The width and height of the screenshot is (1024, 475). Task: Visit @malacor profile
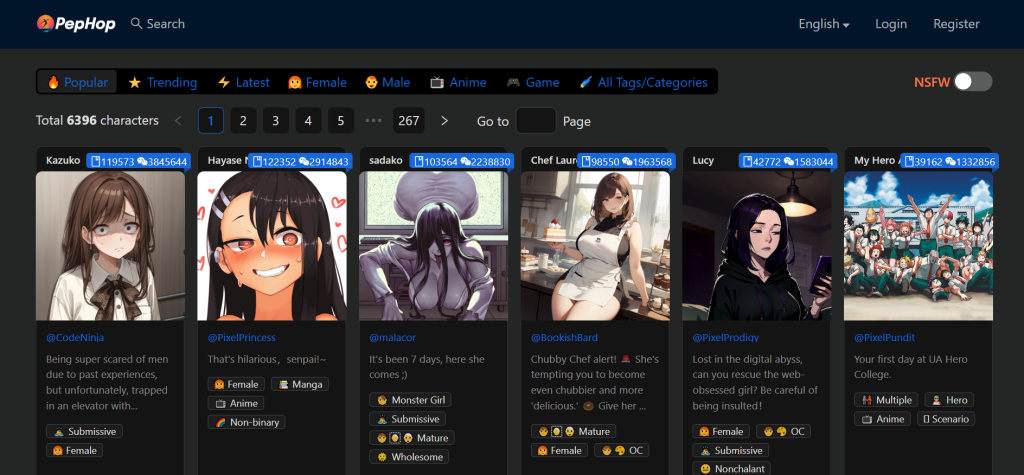pos(392,338)
